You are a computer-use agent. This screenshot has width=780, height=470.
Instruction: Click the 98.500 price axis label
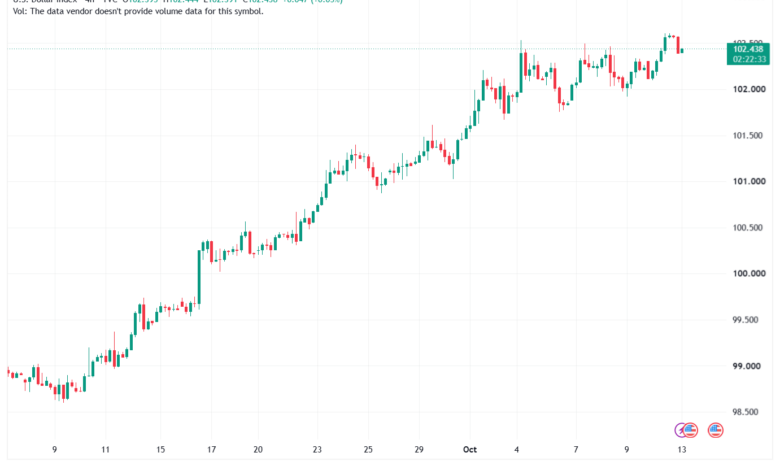[x=746, y=412]
